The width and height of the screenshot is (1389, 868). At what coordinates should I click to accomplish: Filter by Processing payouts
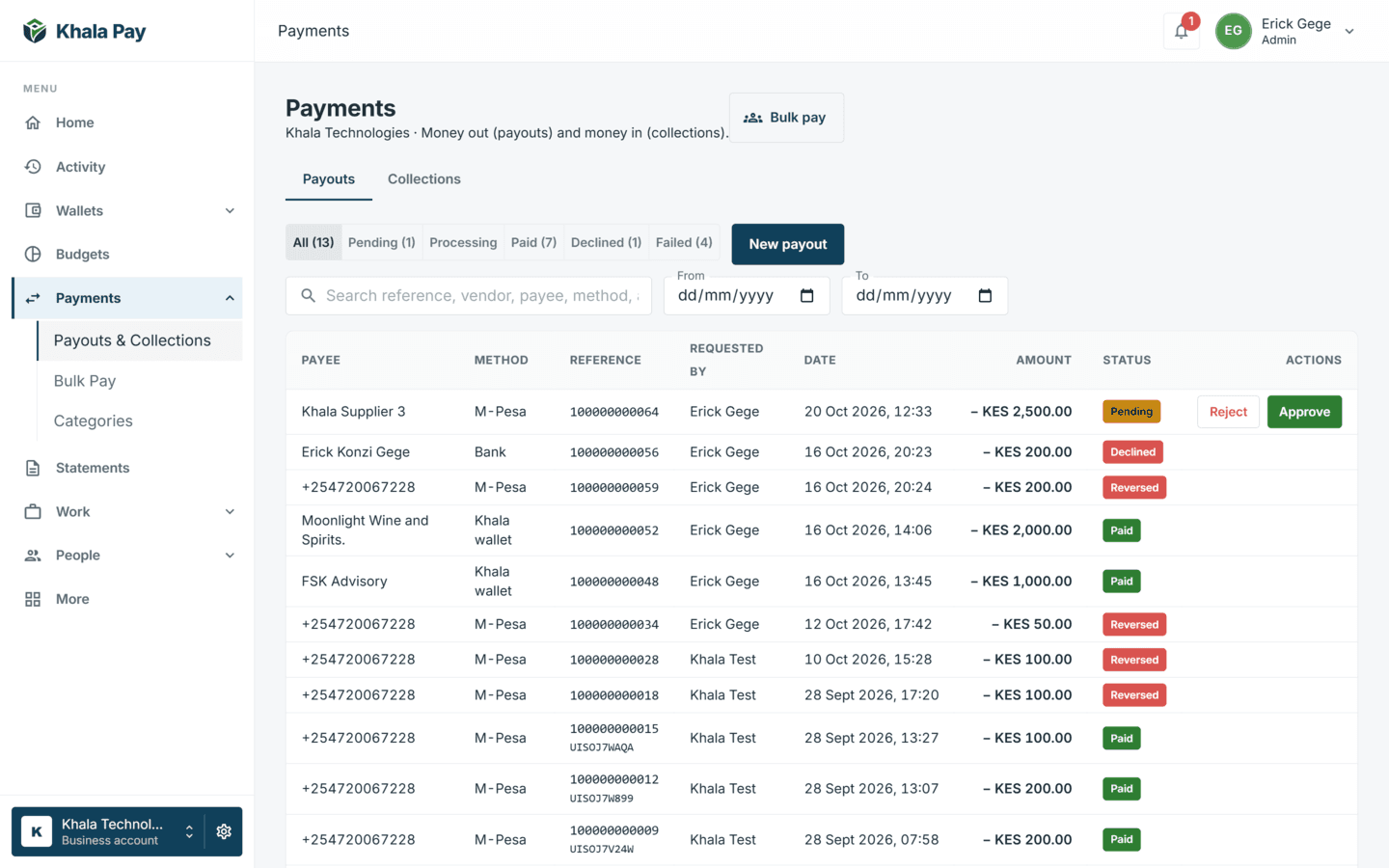coord(463,242)
